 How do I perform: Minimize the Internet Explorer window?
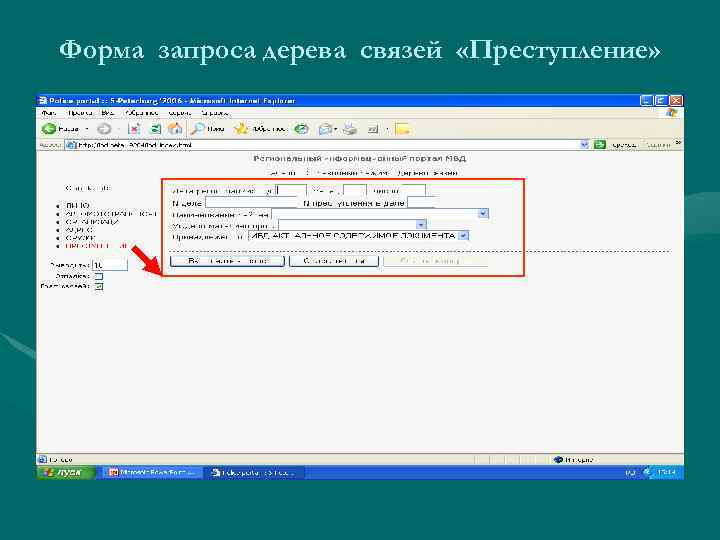pos(647,101)
